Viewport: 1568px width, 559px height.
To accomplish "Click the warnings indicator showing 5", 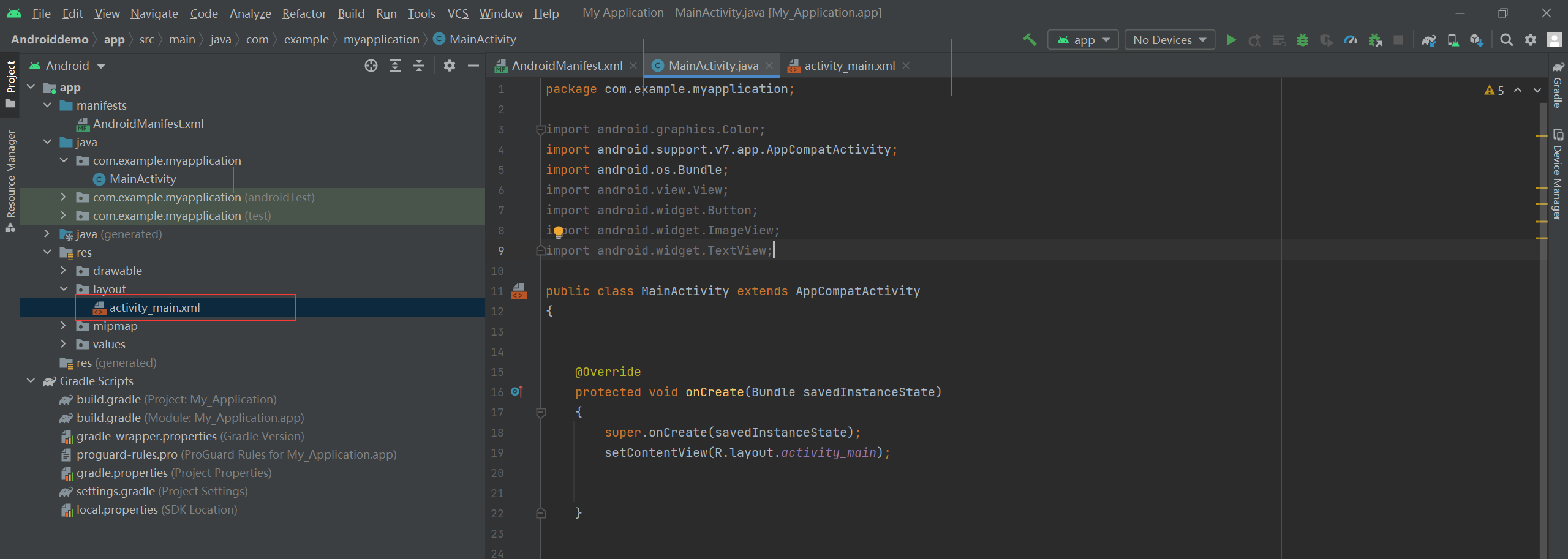I will (x=1494, y=90).
